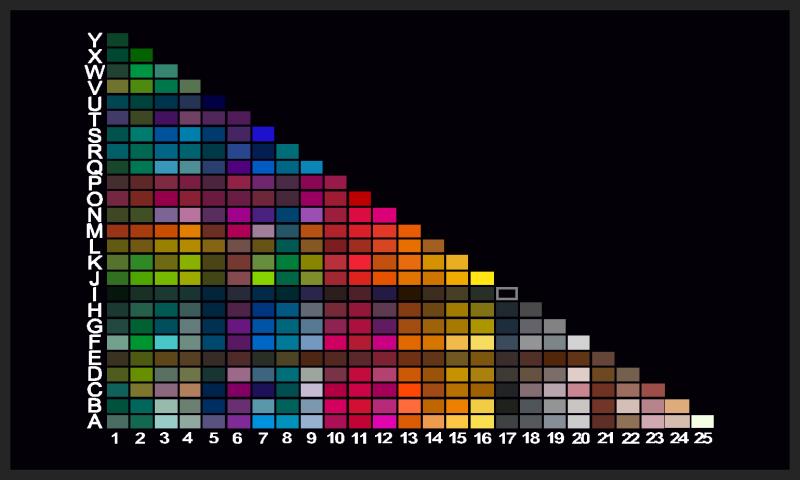Pick the cyan swatch at F3
Screen dimensions: 800x480
[166, 342]
